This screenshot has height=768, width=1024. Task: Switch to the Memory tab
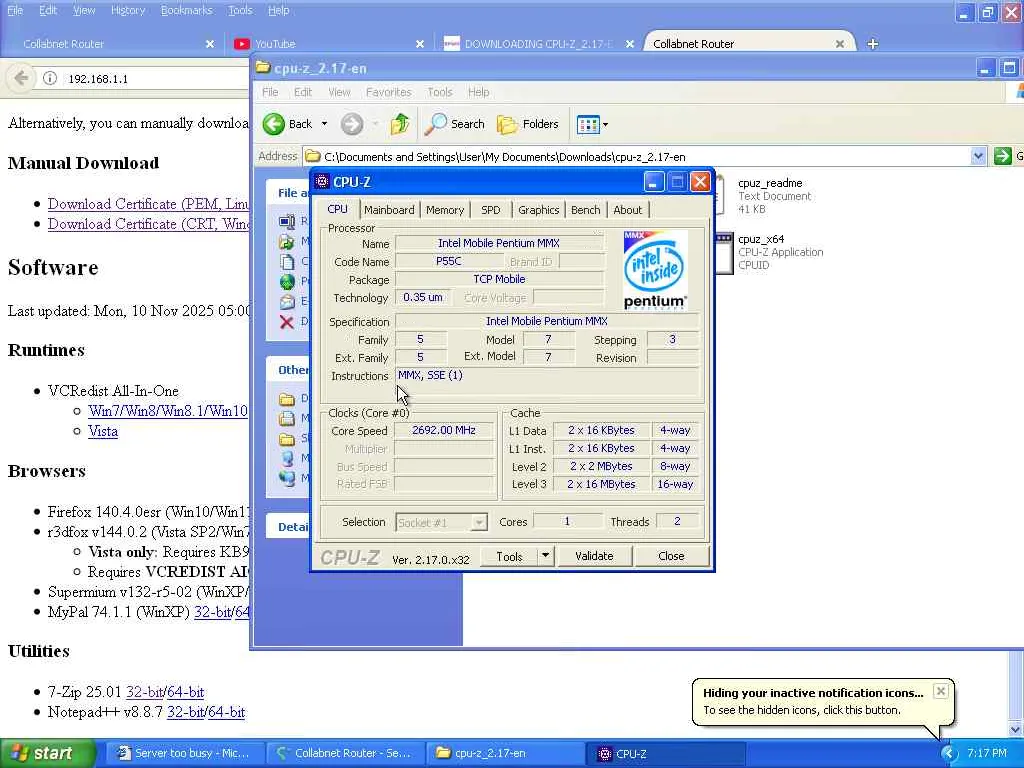pos(445,210)
